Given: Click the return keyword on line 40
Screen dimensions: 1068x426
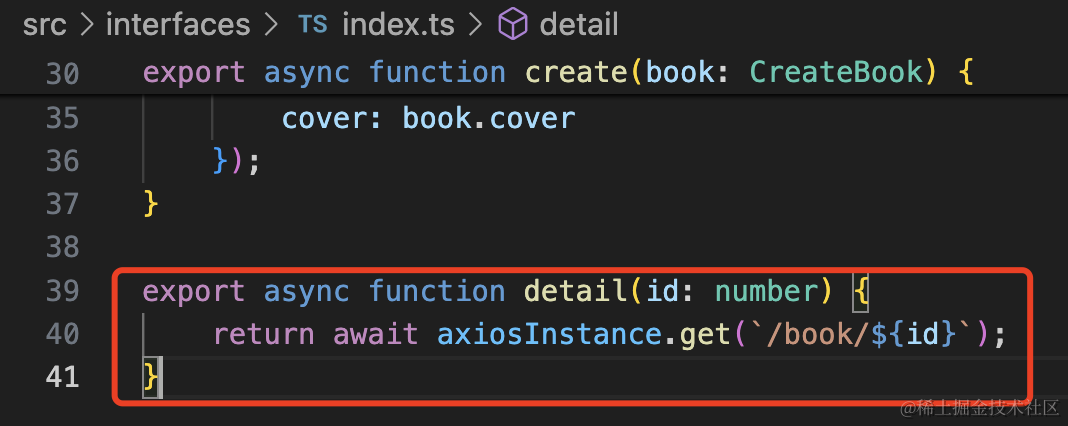Looking at the screenshot, I should click(263, 334).
